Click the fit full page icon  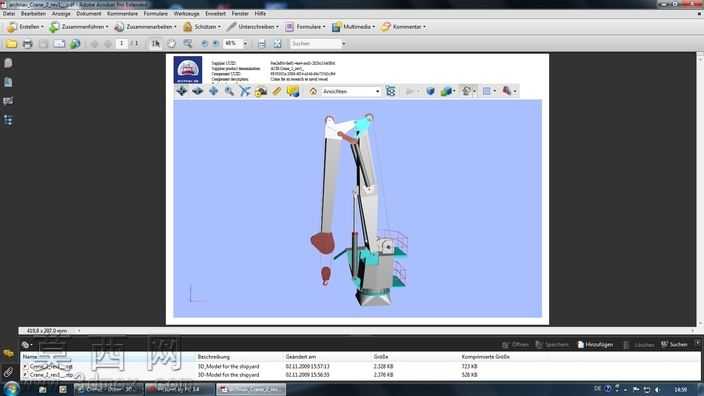click(x=277, y=44)
